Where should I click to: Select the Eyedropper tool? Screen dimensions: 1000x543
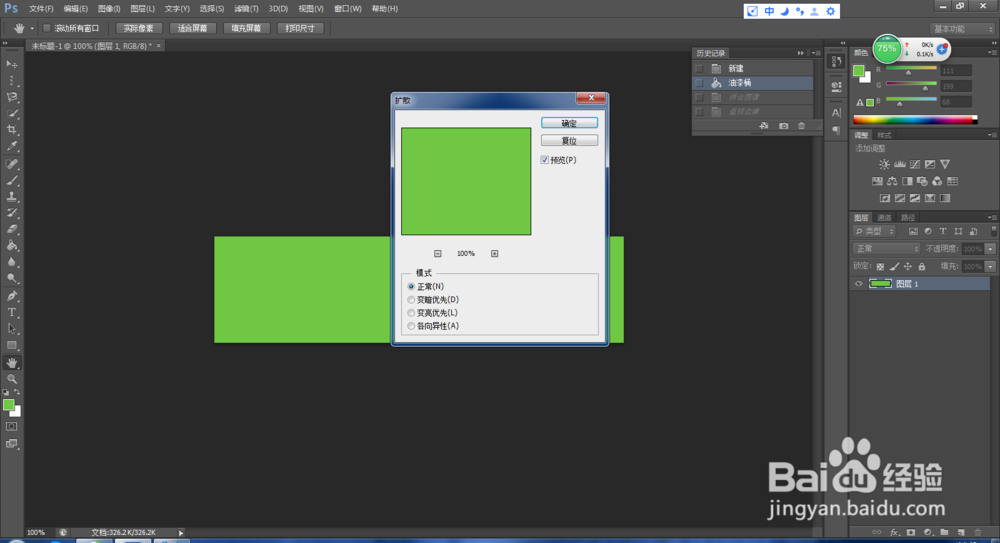(x=11, y=146)
